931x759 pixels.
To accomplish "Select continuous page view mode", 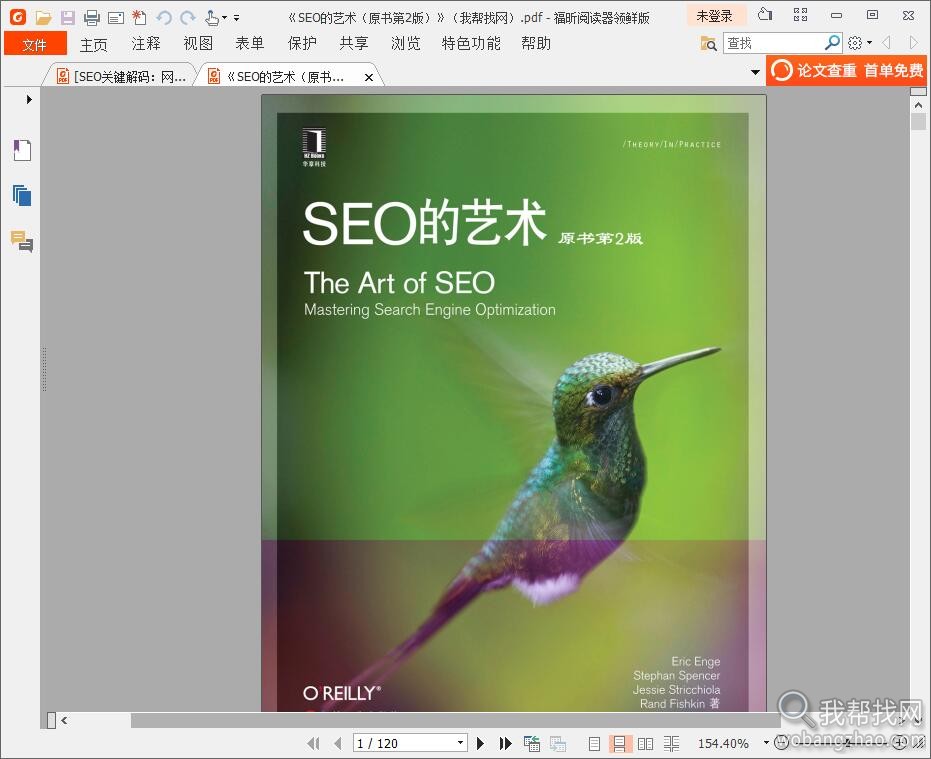I will [x=619, y=744].
